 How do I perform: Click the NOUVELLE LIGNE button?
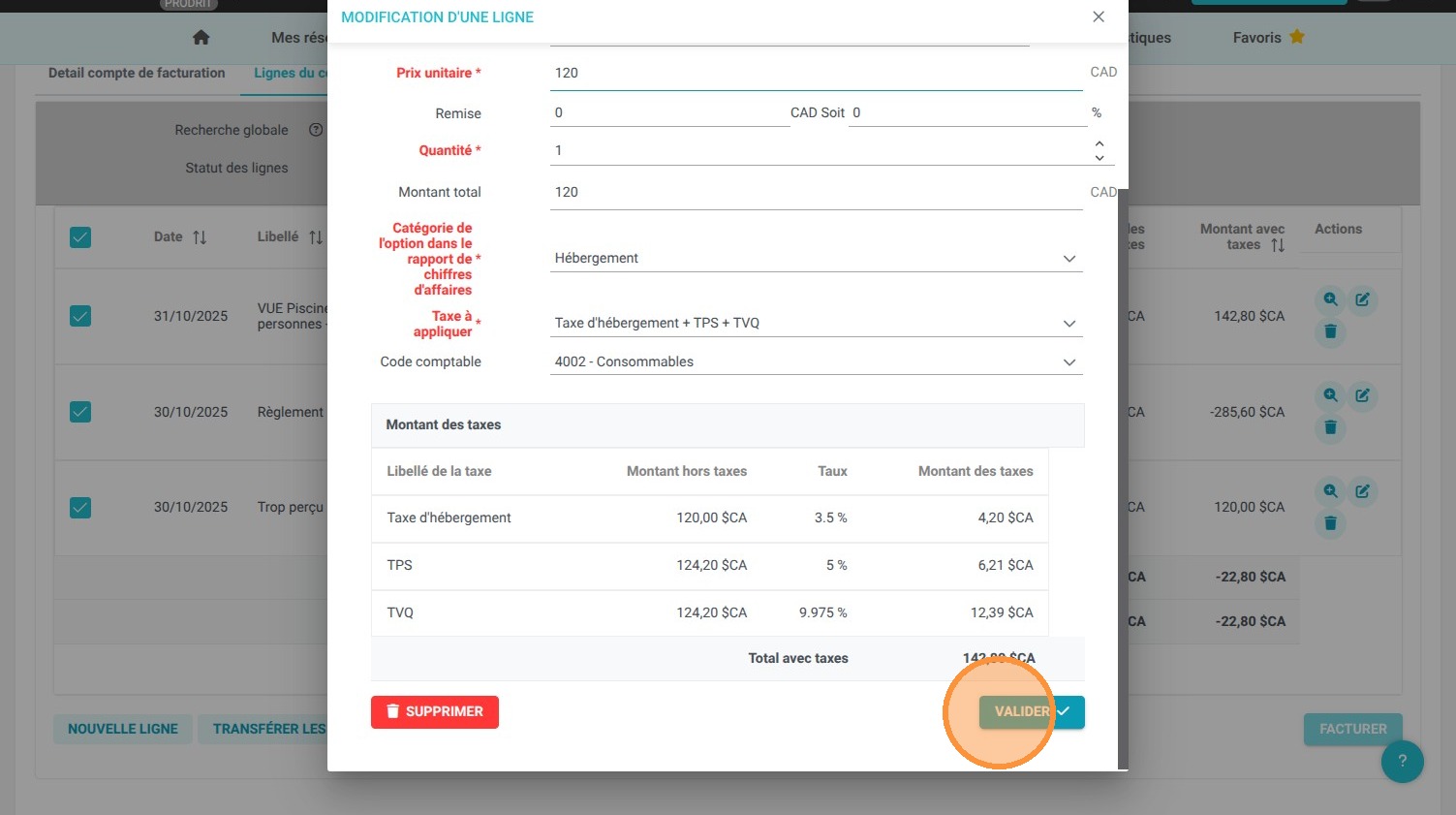(x=123, y=729)
